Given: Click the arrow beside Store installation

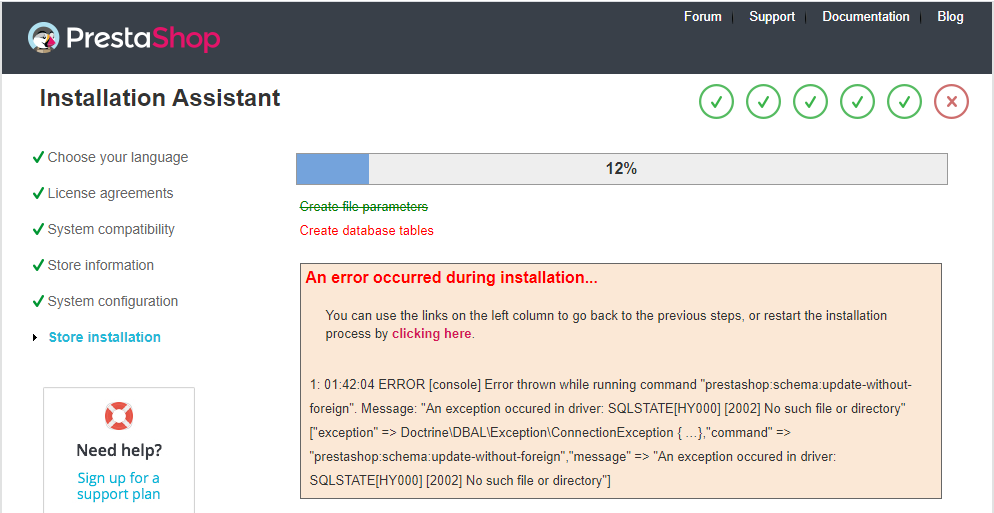Looking at the screenshot, I should [36, 337].
